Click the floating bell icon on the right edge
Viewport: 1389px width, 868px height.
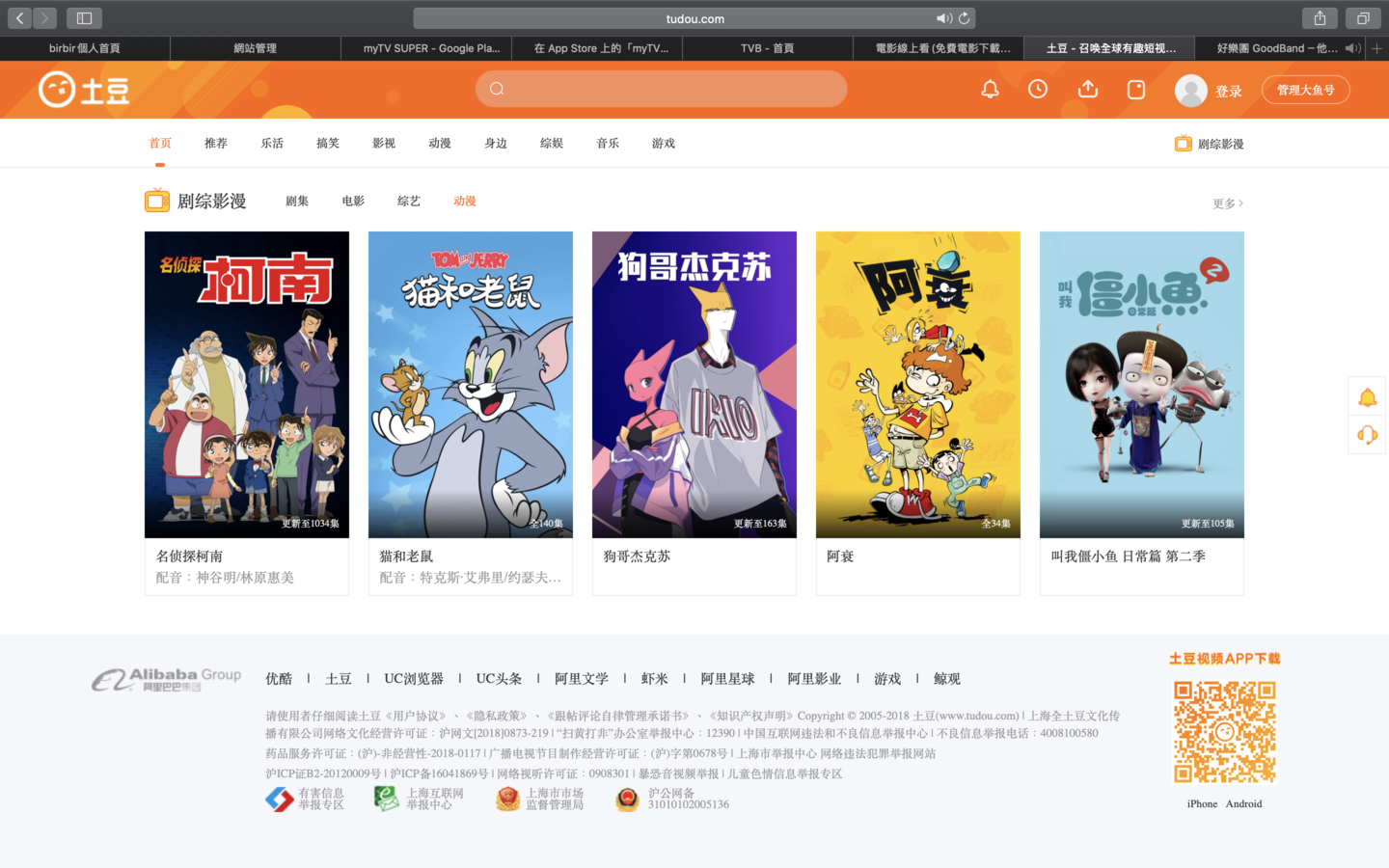point(1368,397)
